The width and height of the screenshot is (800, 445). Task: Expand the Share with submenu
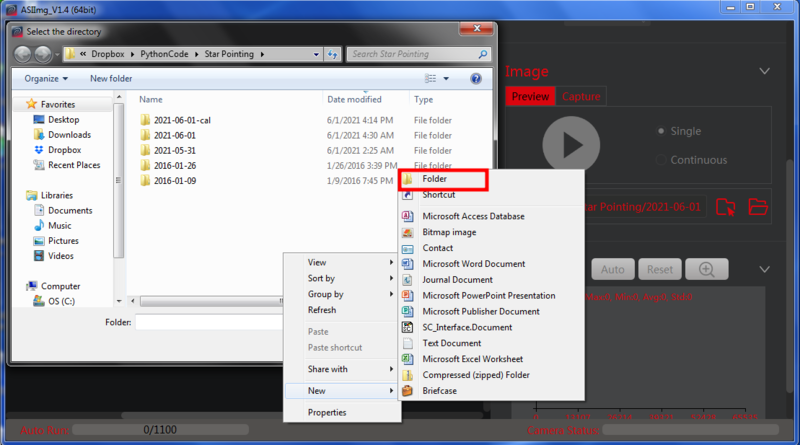click(342, 369)
